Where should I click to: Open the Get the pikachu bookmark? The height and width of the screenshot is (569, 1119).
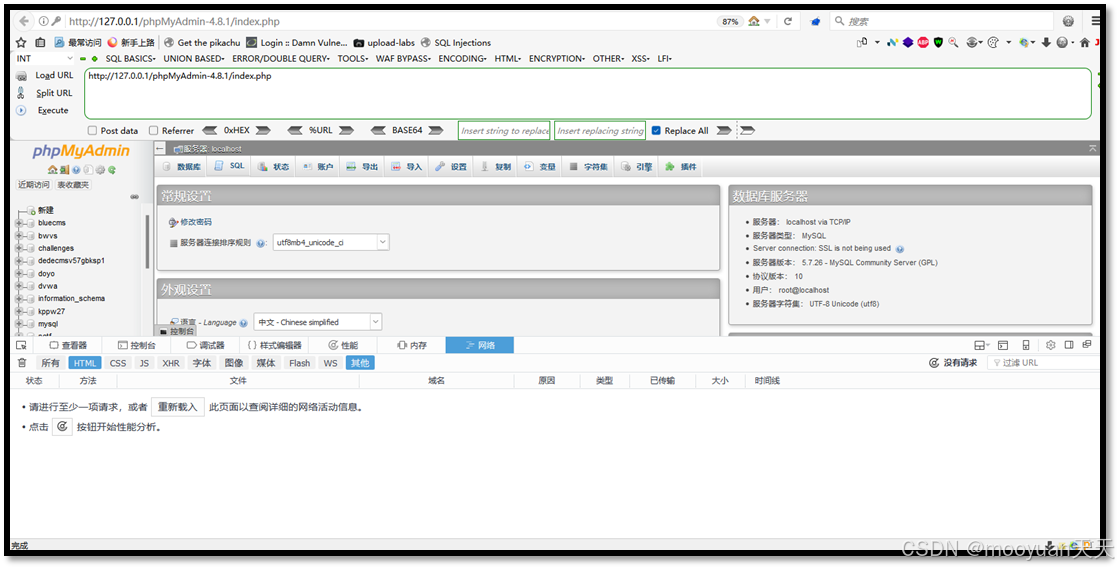pos(202,43)
